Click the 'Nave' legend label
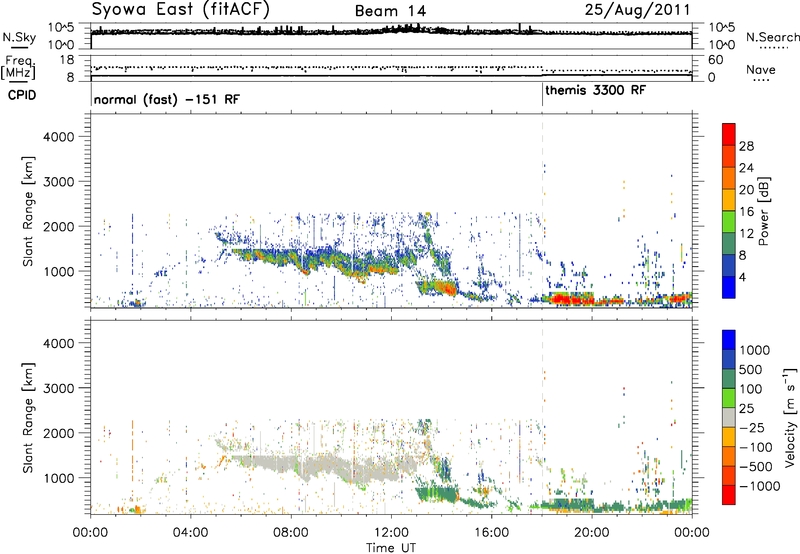Image resolution: width=800 pixels, height=554 pixels. click(x=761, y=70)
